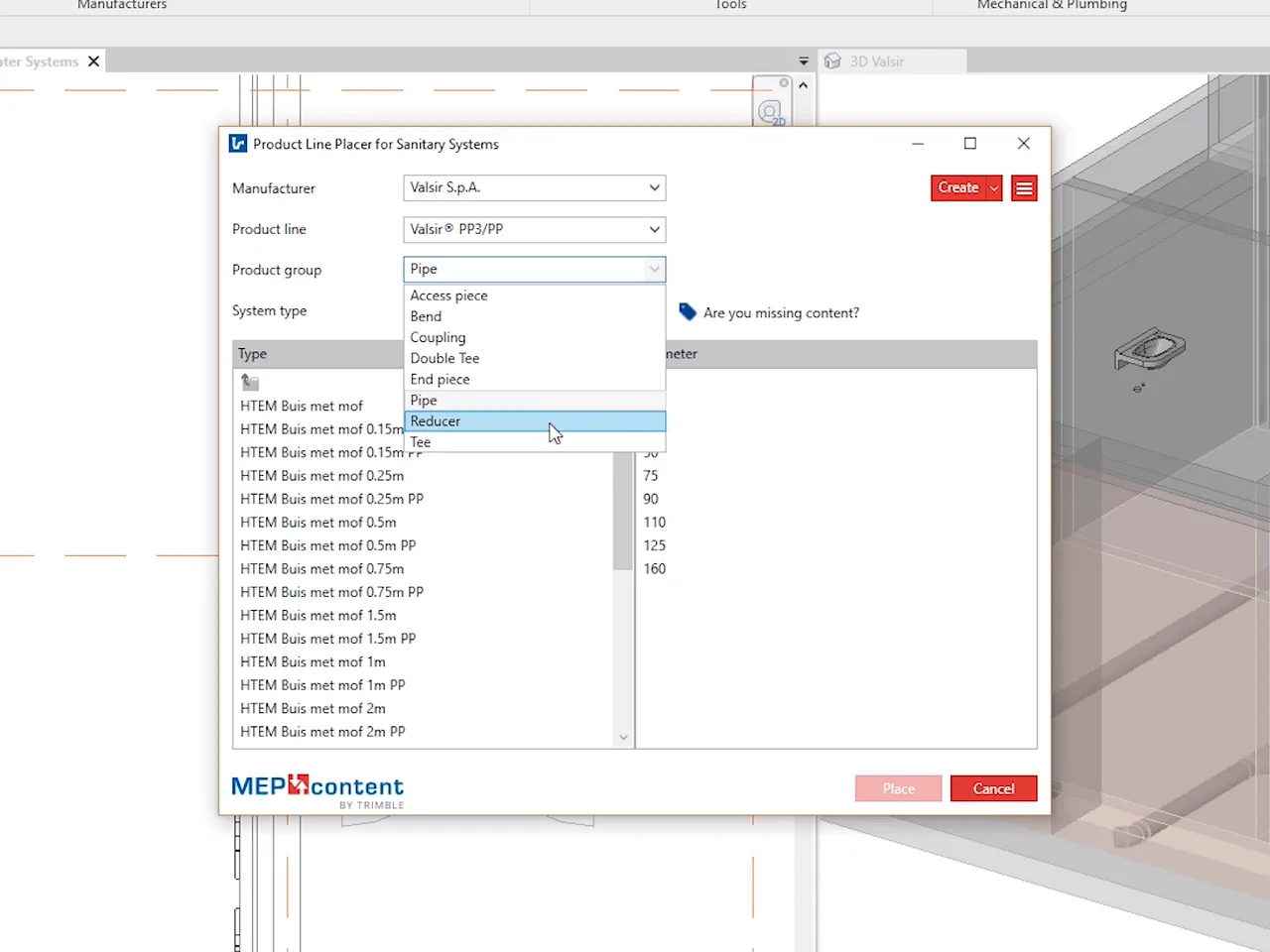Click the 2D navigation wheel icon
The image size is (1270, 952).
pyautogui.click(x=771, y=112)
